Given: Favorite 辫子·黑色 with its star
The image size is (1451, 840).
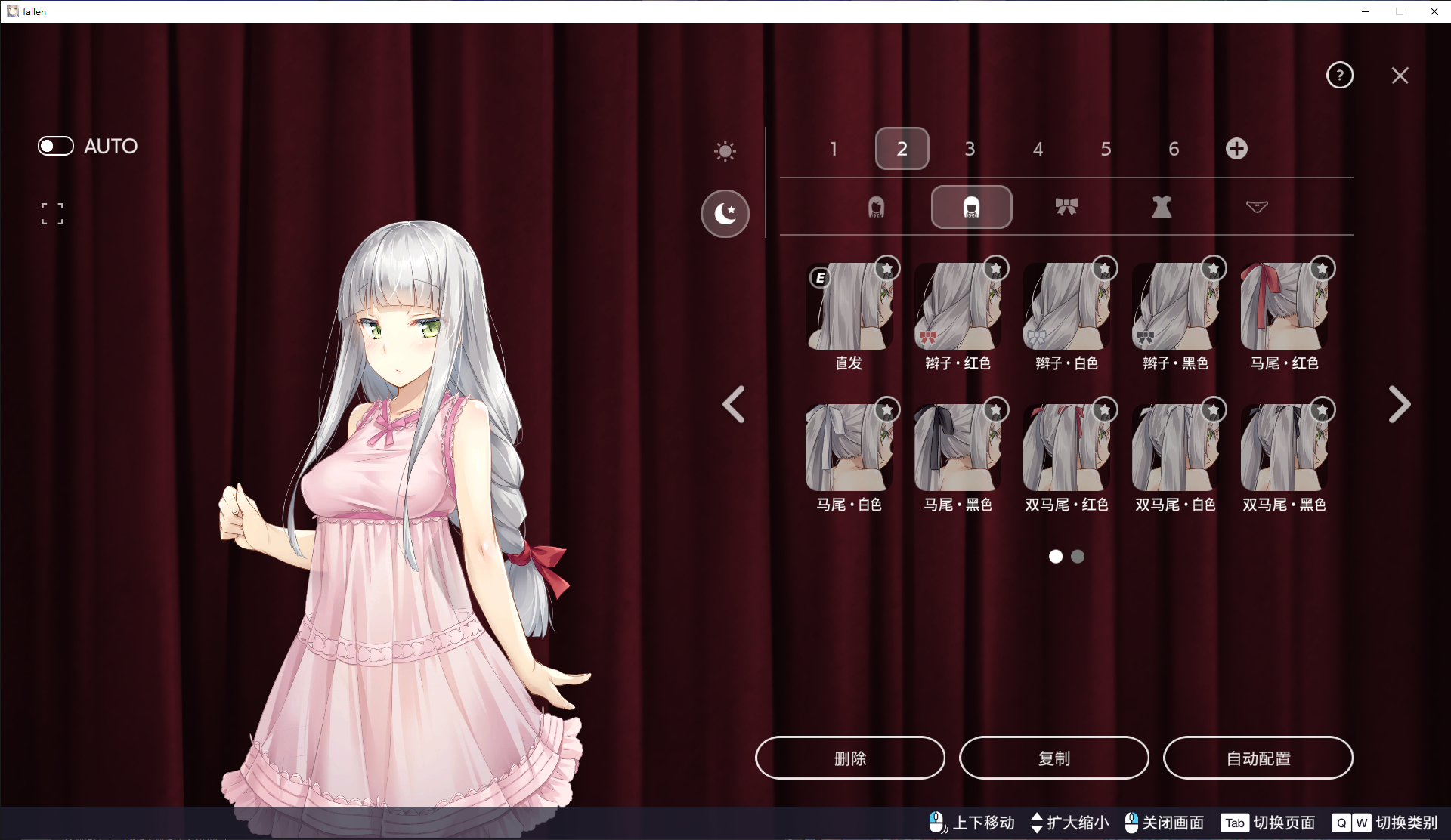Looking at the screenshot, I should coord(1214,268).
